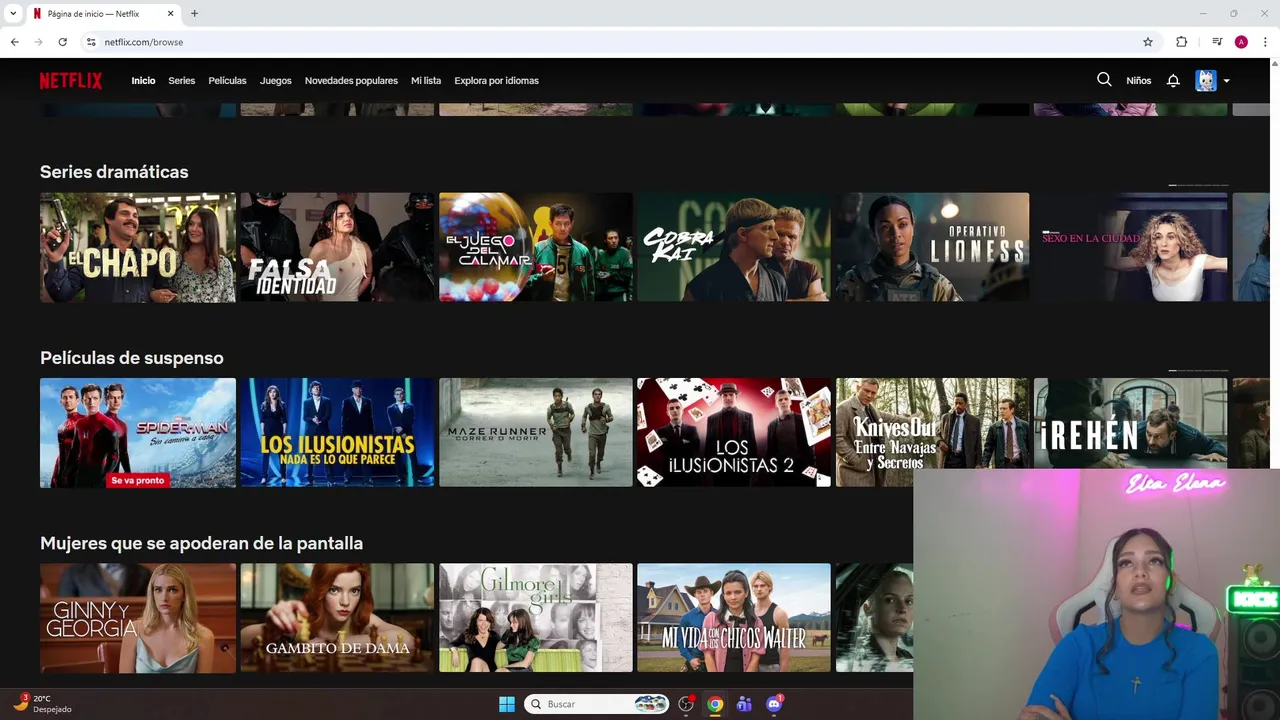
Task: Open the media control icon in toolbar
Action: (x=1217, y=42)
